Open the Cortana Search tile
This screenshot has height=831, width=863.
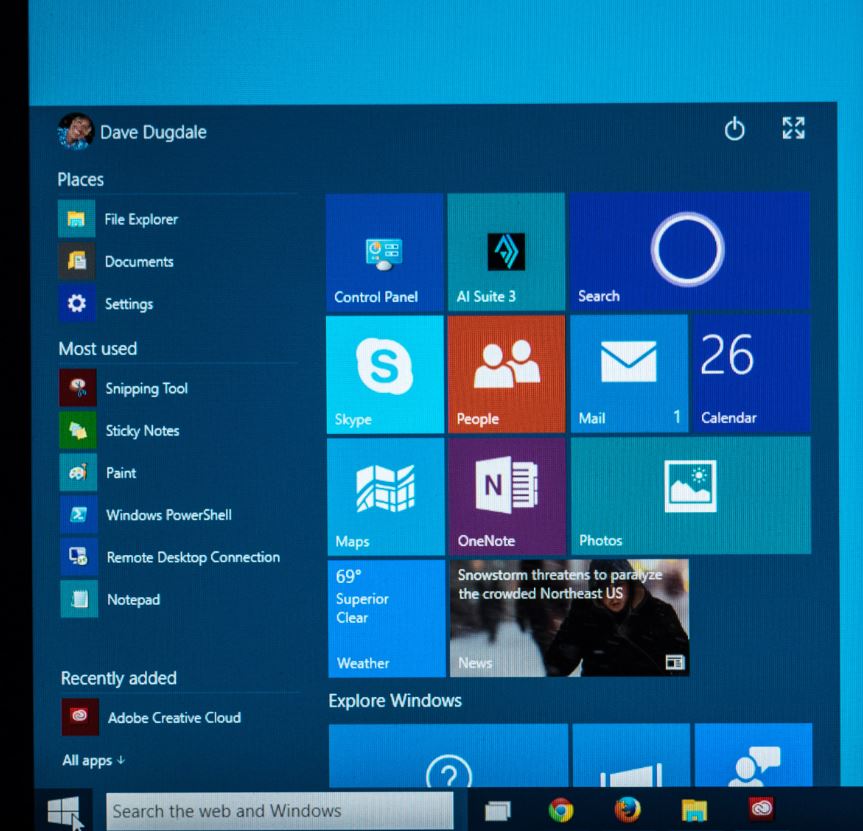click(x=689, y=252)
